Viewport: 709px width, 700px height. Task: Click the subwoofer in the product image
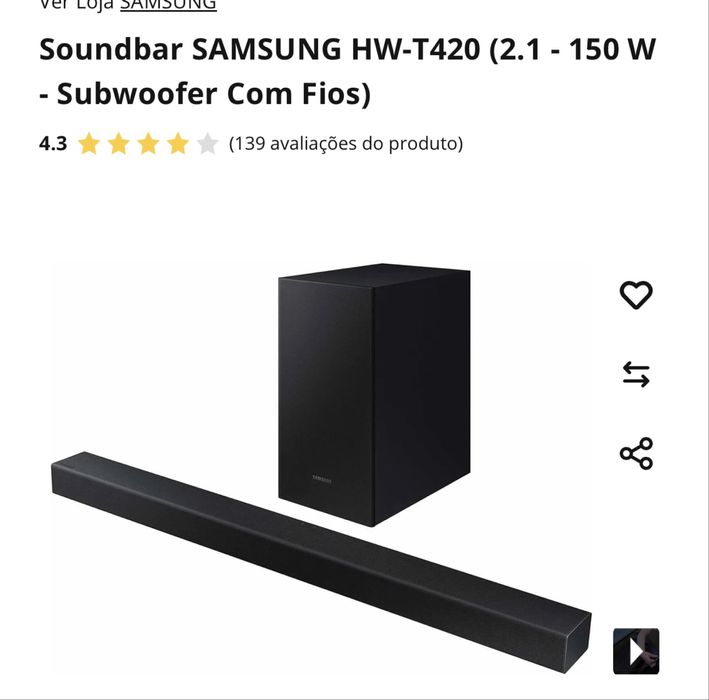point(374,395)
